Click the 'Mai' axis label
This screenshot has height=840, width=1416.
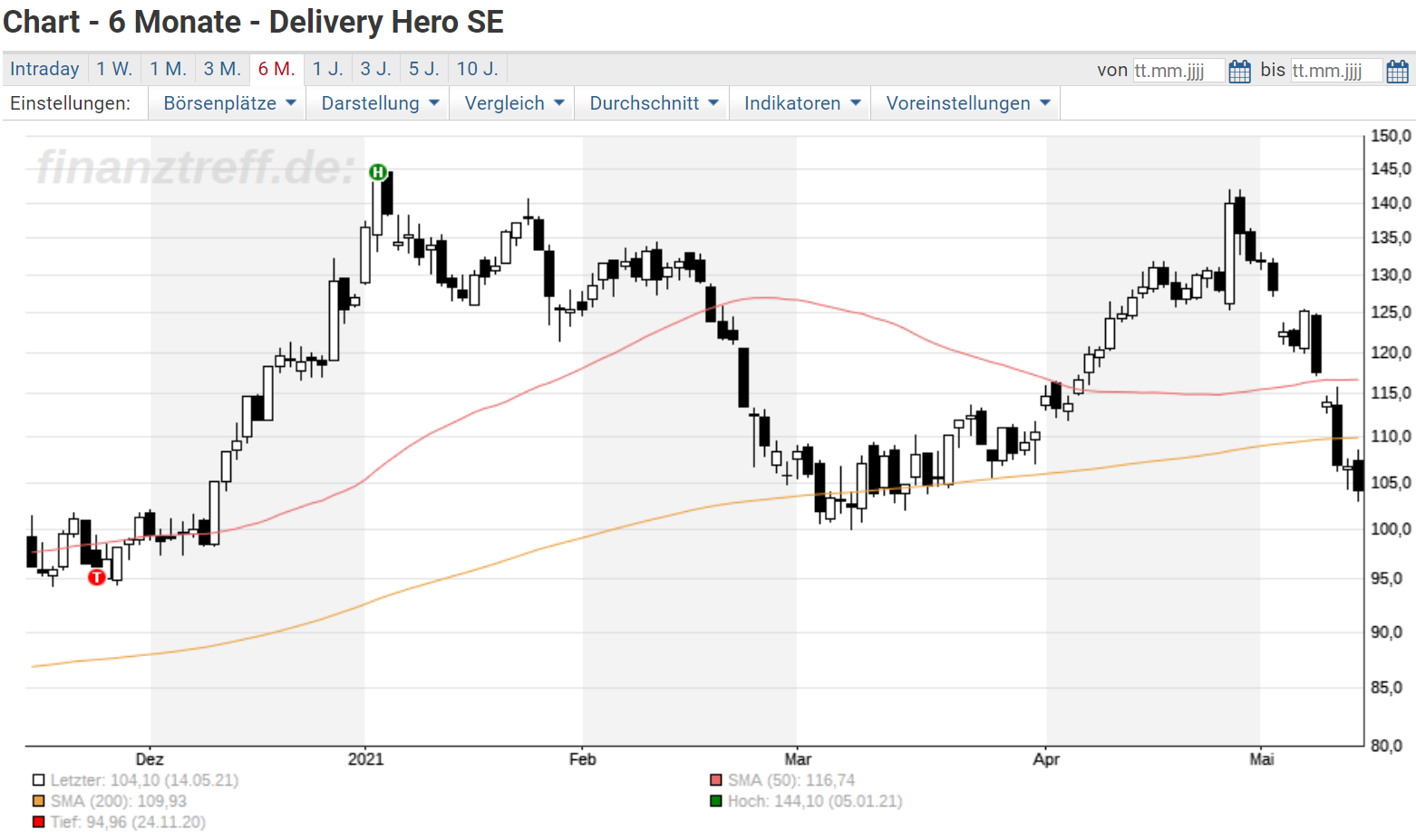click(x=1262, y=759)
